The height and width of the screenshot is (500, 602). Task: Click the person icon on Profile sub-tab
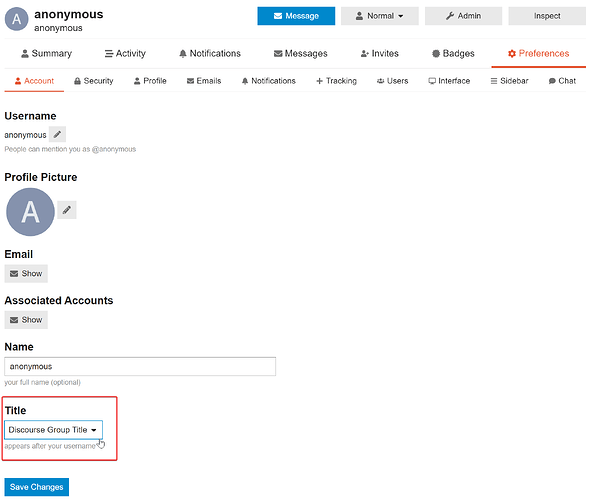point(137,81)
